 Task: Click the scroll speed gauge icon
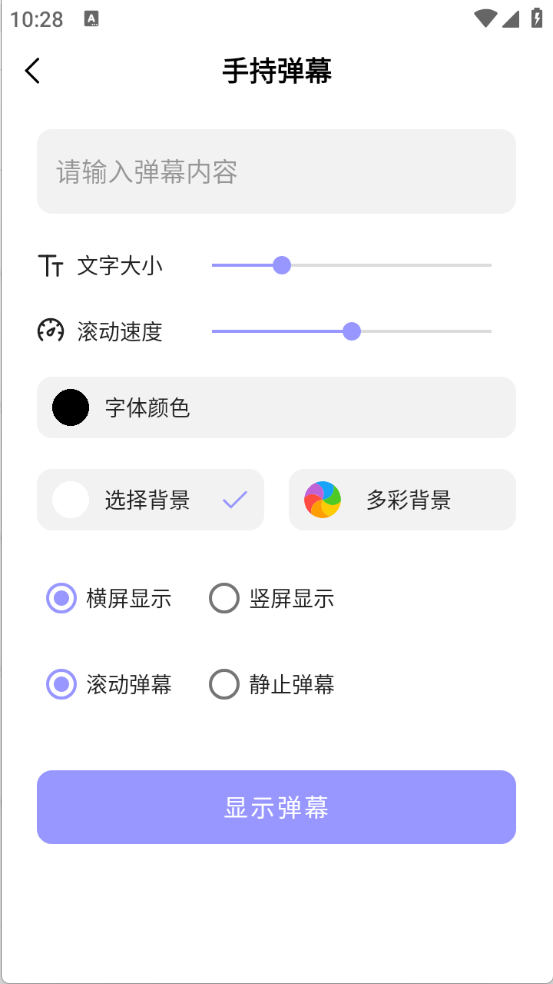[x=50, y=331]
